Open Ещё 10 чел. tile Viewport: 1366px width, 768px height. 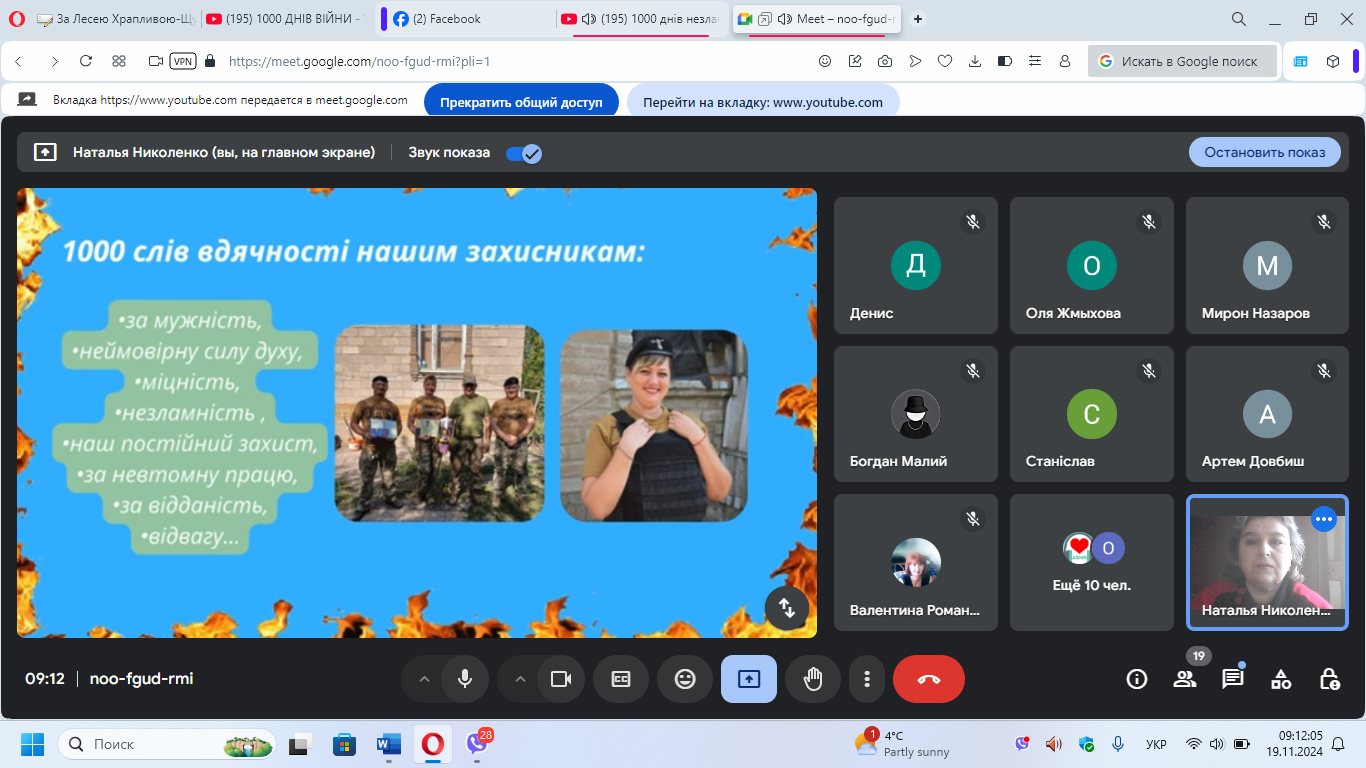[x=1092, y=562]
